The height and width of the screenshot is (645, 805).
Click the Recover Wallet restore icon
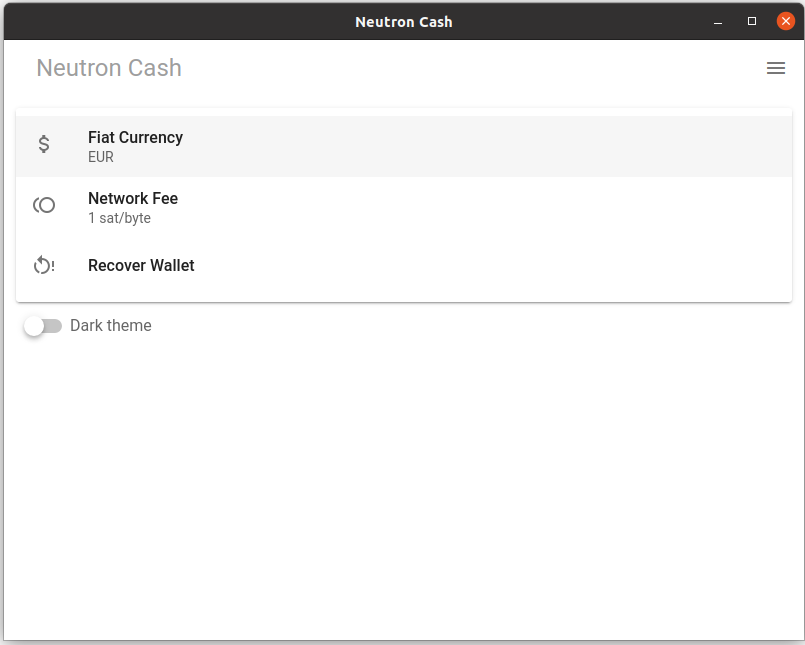point(44,265)
